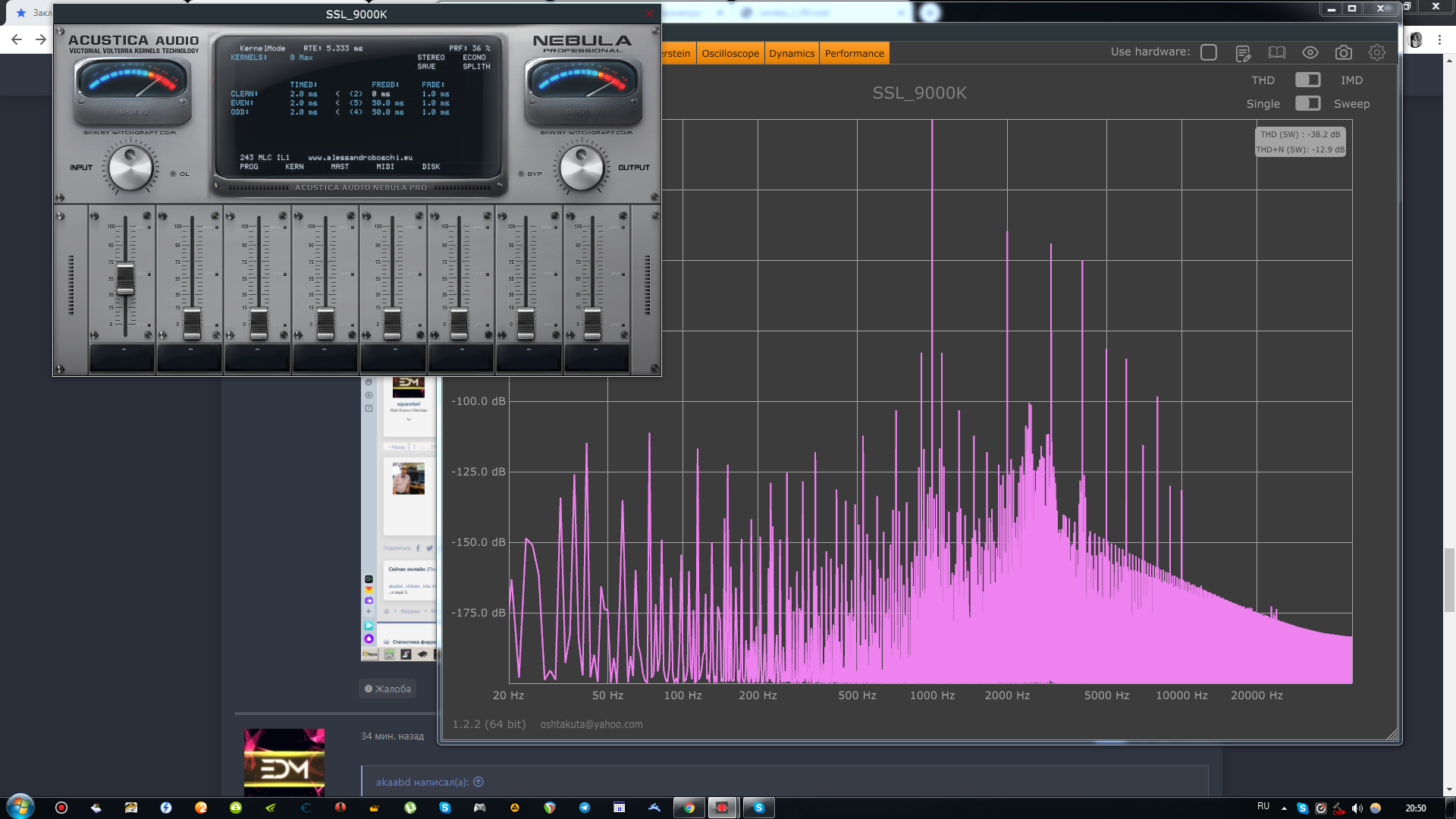
Task: Click the EVEN FREQD 50.0 ms value
Action: click(x=388, y=103)
